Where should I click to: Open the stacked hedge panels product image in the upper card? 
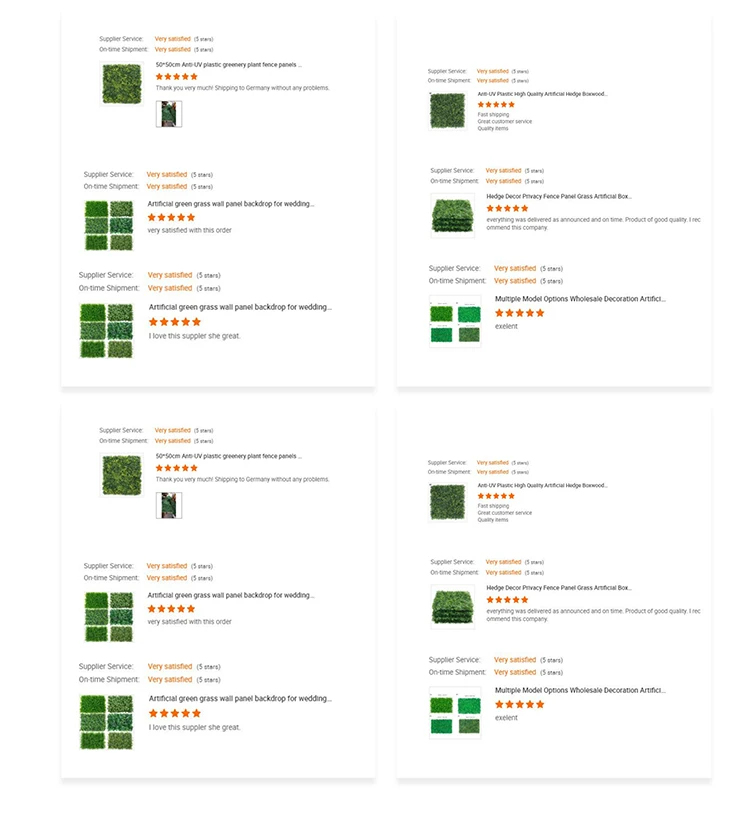click(x=453, y=215)
